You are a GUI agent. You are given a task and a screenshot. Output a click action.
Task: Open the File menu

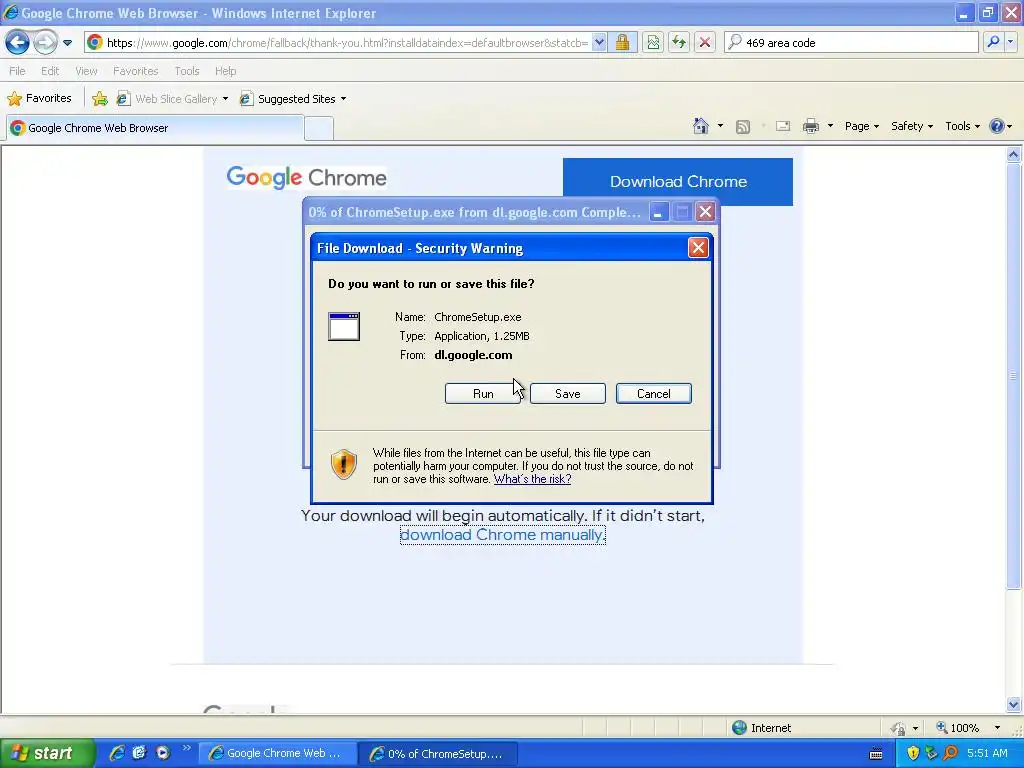pyautogui.click(x=18, y=71)
